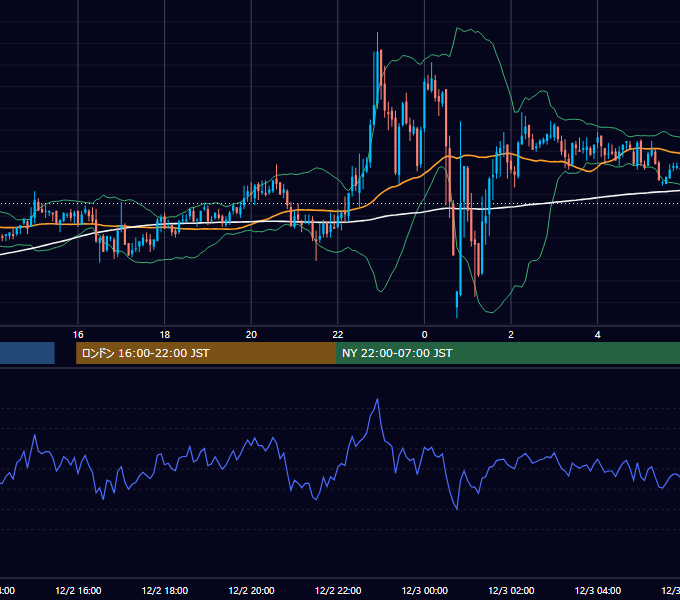The height and width of the screenshot is (600, 680).
Task: Click the 12/3 00:00 time label
Action: [x=425, y=590]
